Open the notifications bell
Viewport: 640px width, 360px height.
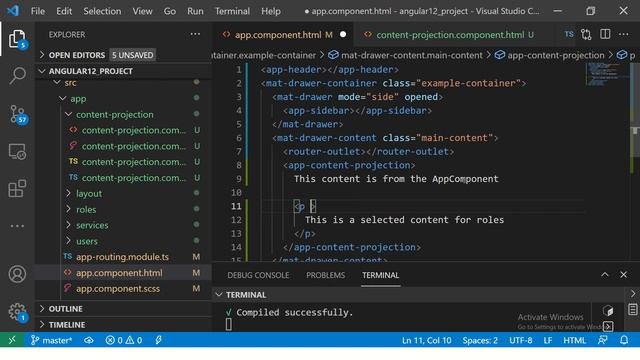[x=624, y=340]
